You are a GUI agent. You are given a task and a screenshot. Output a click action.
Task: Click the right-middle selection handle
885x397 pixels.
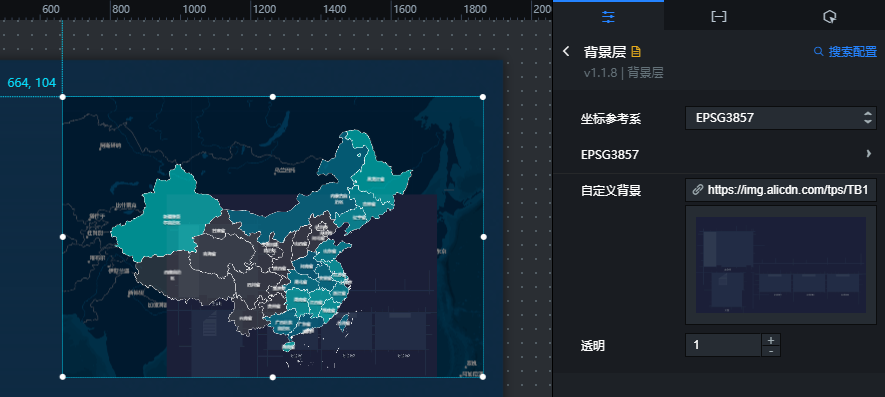[x=483, y=237]
